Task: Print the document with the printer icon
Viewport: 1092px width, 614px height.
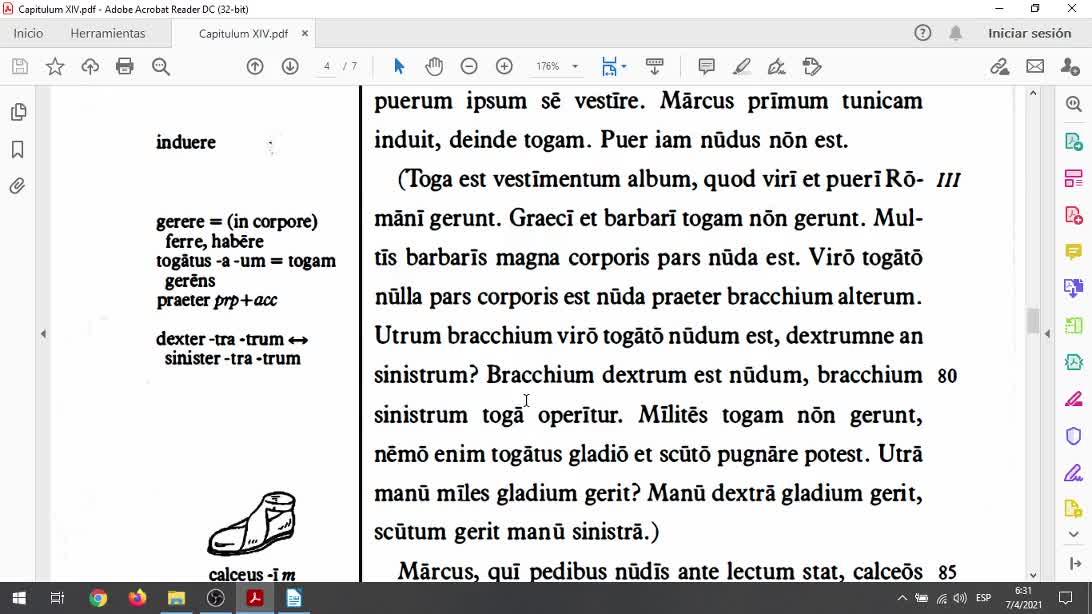Action: click(x=125, y=66)
